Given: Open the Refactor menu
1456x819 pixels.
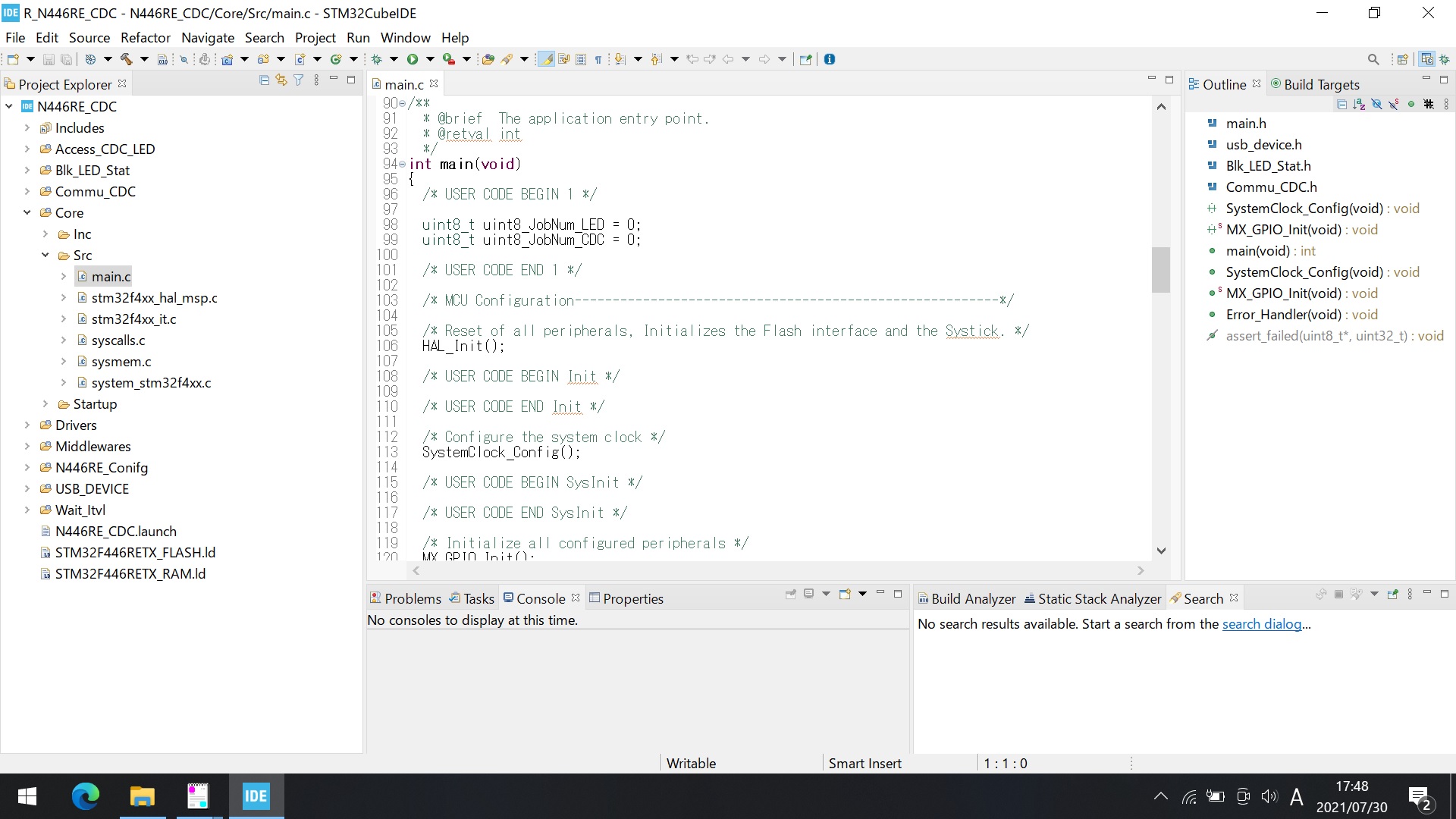Looking at the screenshot, I should 146,38.
